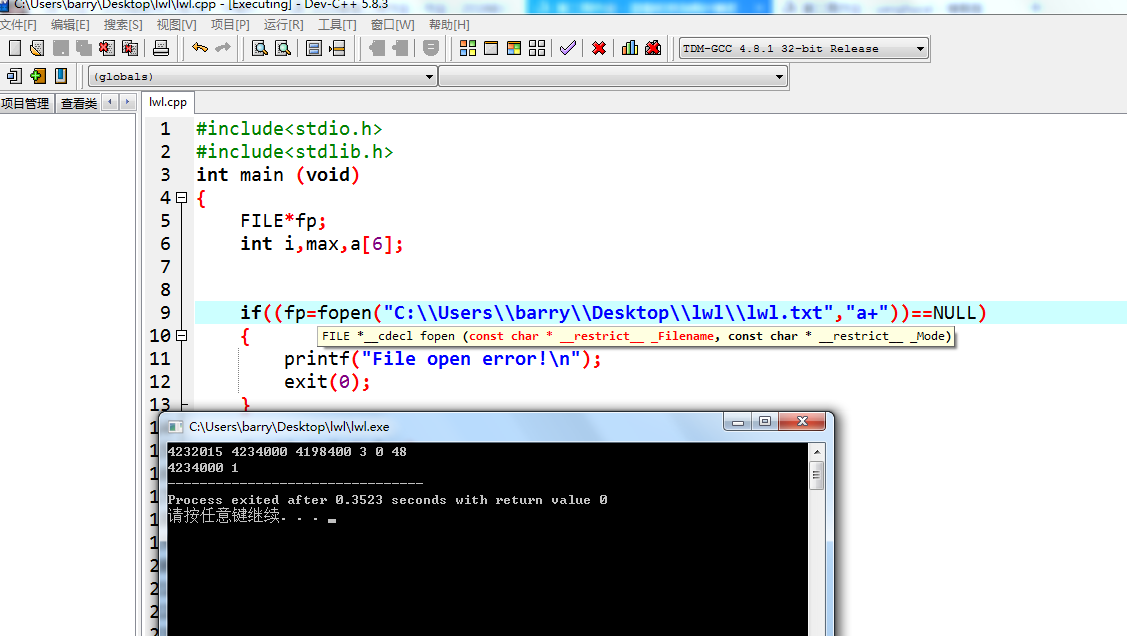The height and width of the screenshot is (636, 1127).
Task: Open the 工具[T] menu
Action: (337, 24)
